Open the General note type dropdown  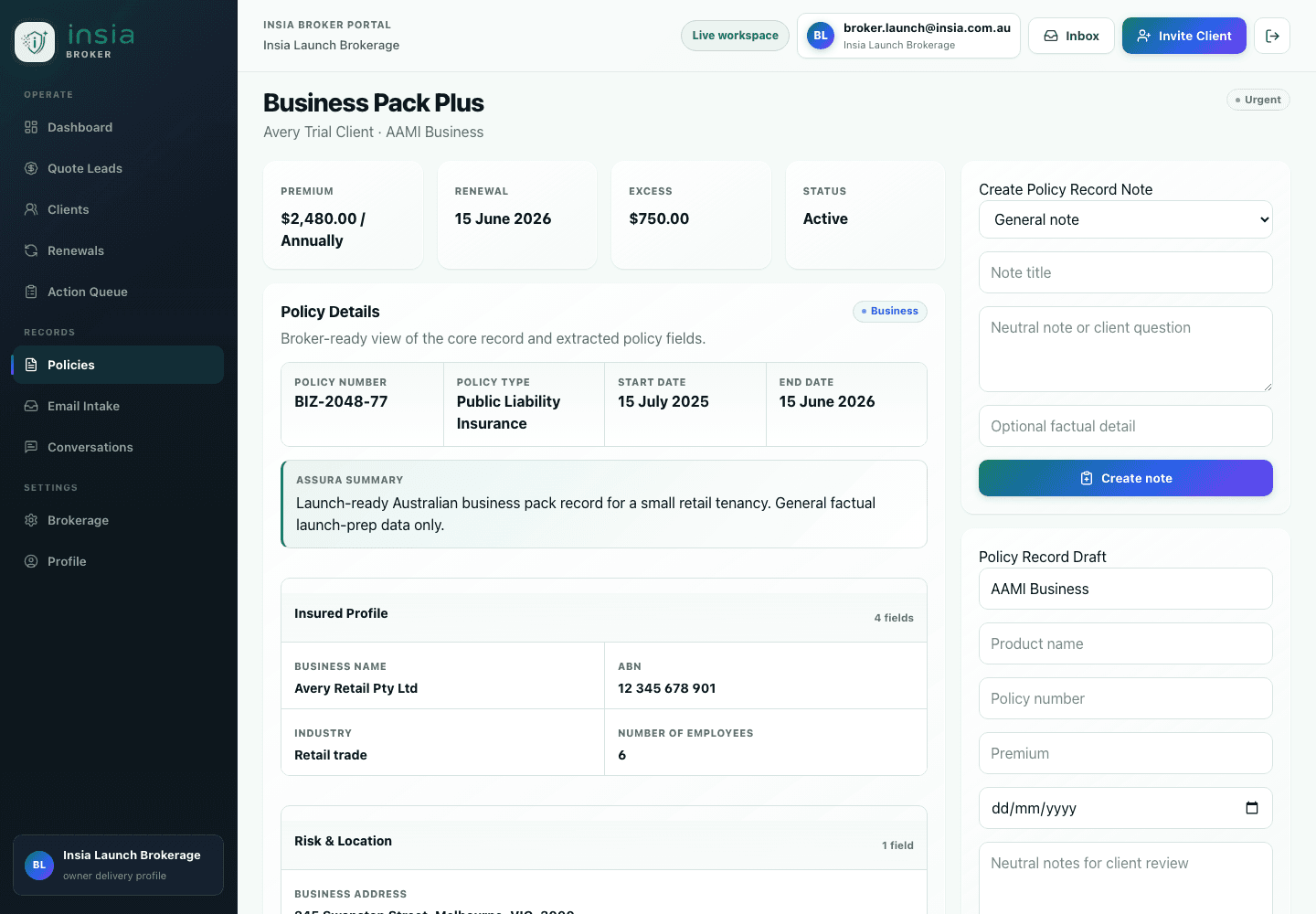tap(1126, 219)
